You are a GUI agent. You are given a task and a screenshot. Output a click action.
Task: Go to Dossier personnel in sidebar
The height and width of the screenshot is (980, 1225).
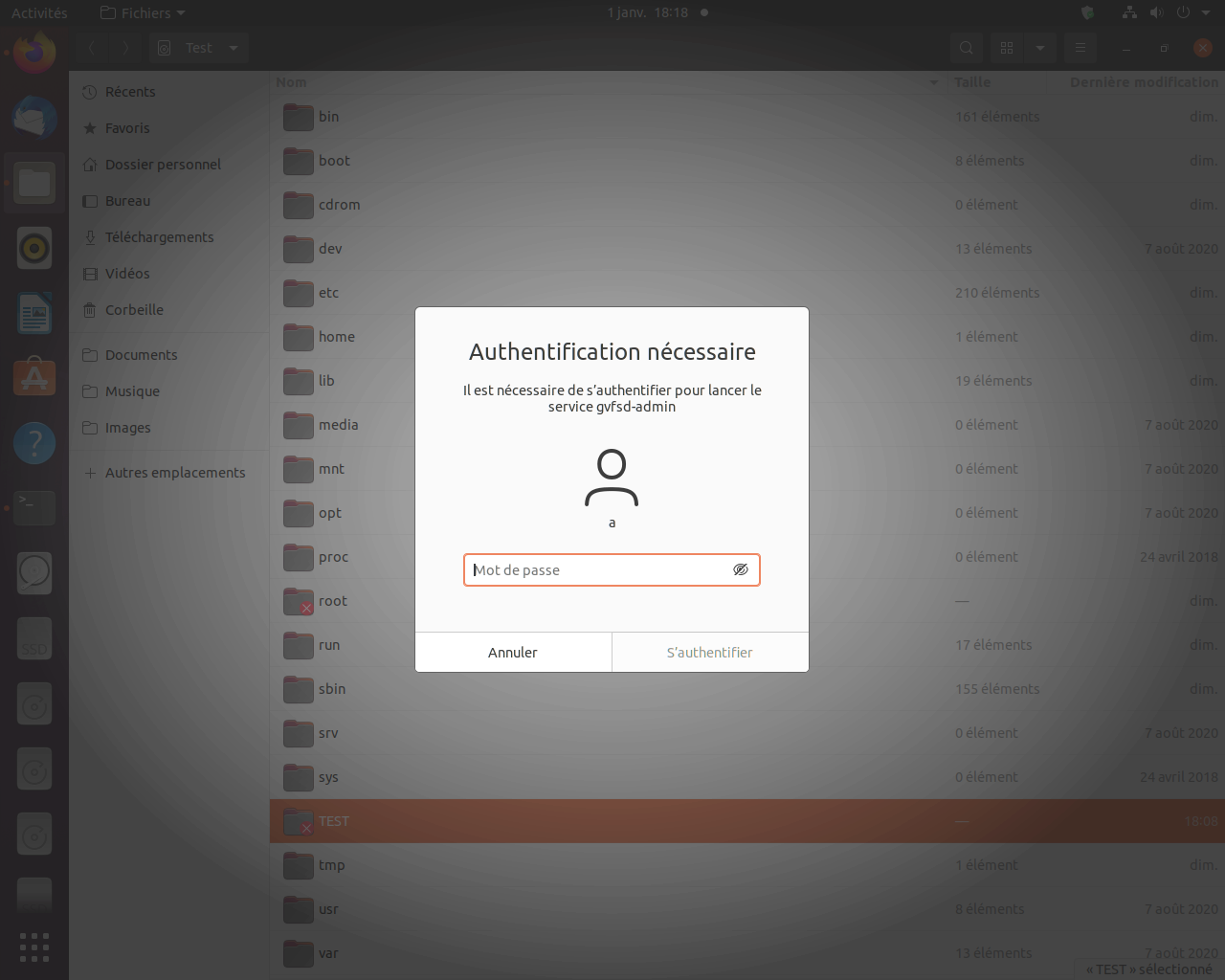click(x=169, y=165)
